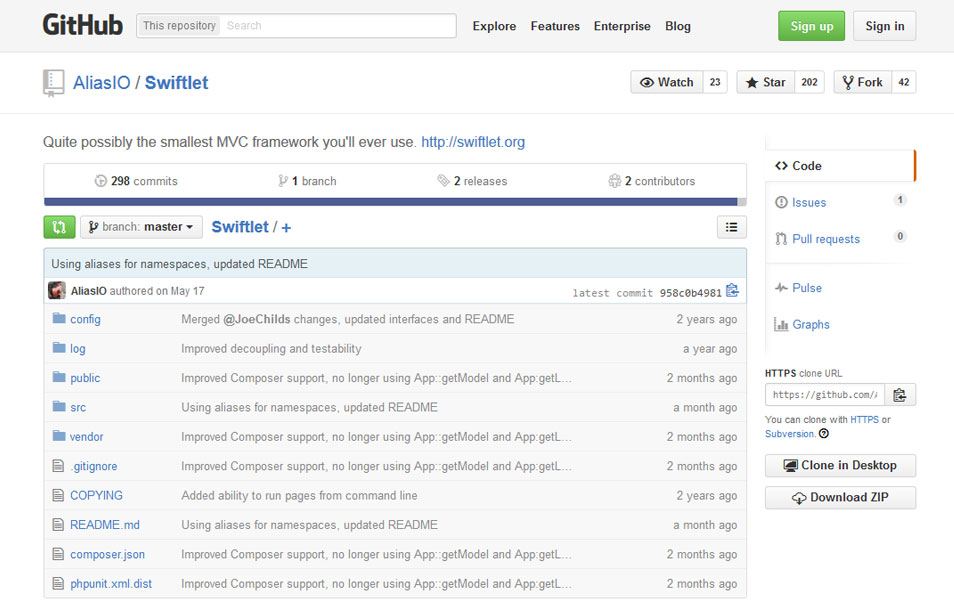Viewport: 954px width, 600px height.
Task: Click the help question mark near Subversion
Action: click(x=824, y=434)
